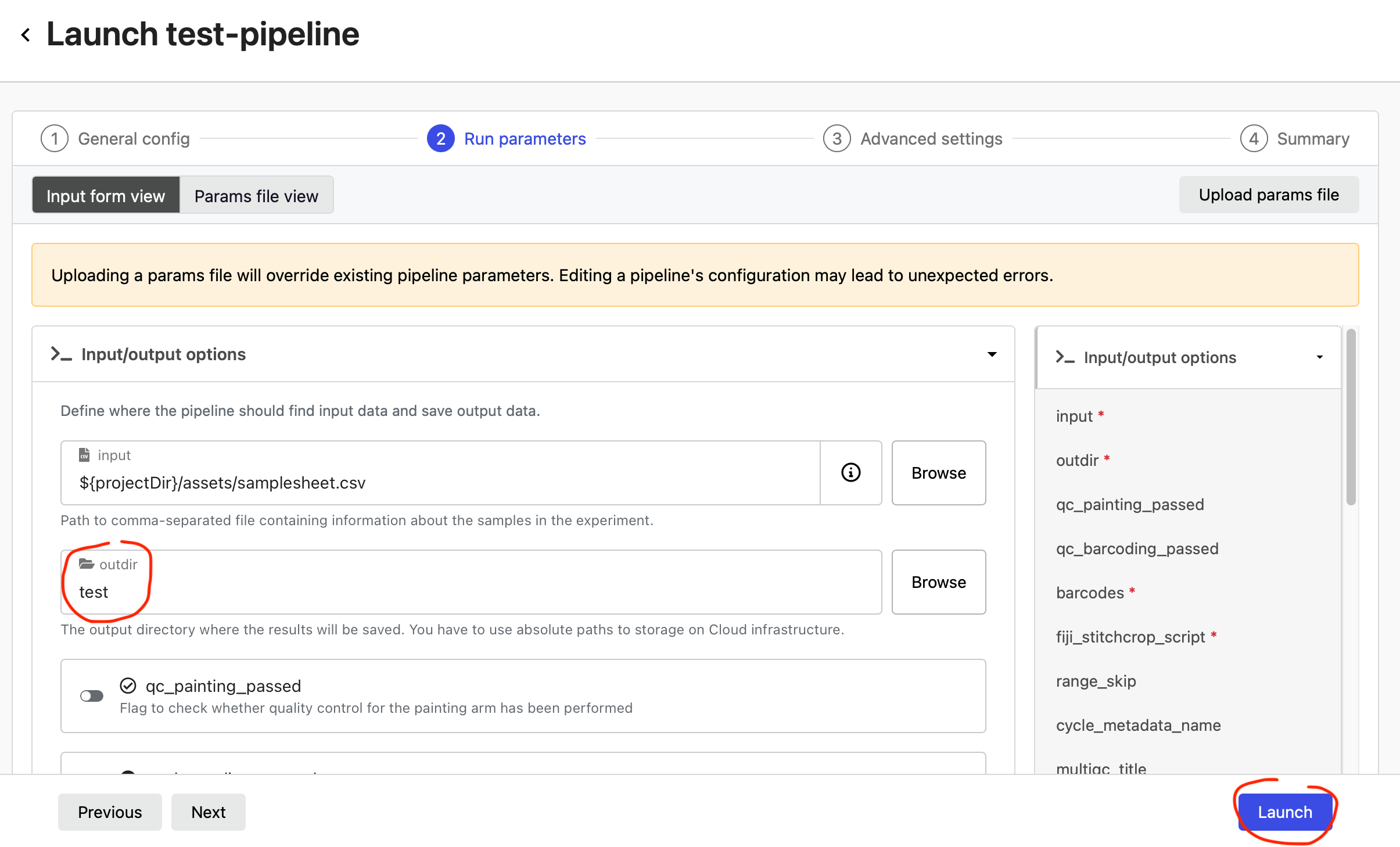
Task: Click the sidebar parameter list scrollbar
Action: click(1351, 418)
